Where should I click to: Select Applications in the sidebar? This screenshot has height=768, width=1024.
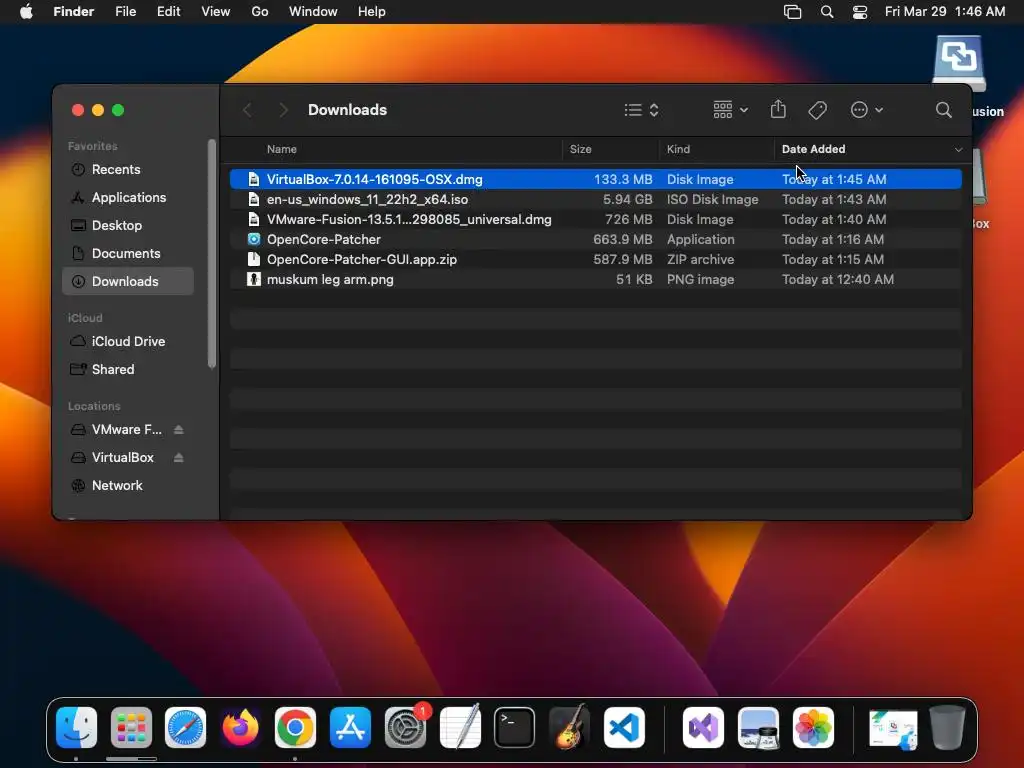128,198
